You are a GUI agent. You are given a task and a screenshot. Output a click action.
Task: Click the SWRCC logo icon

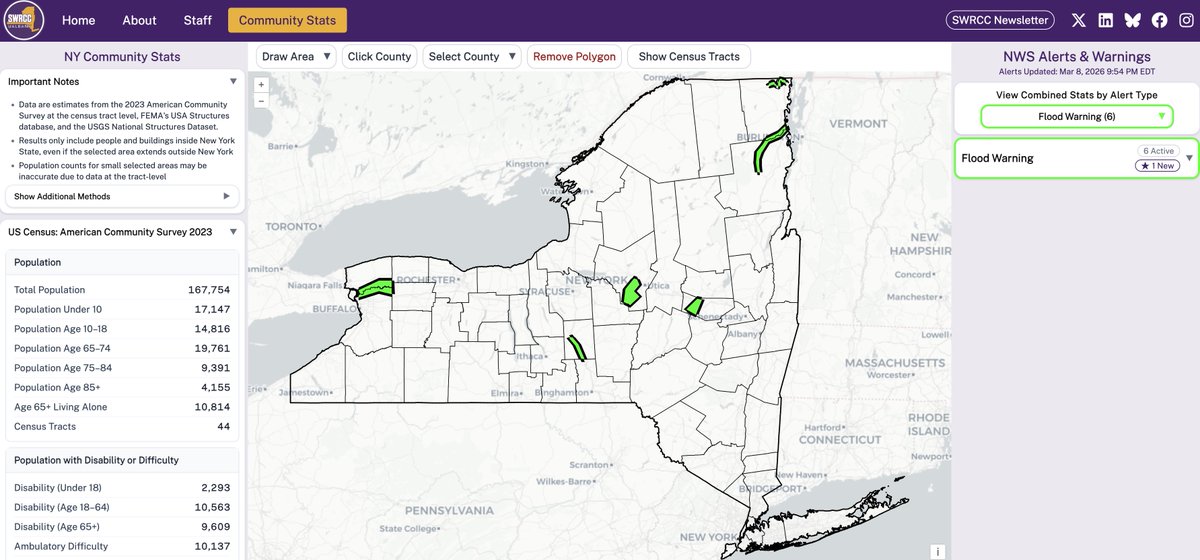22,20
